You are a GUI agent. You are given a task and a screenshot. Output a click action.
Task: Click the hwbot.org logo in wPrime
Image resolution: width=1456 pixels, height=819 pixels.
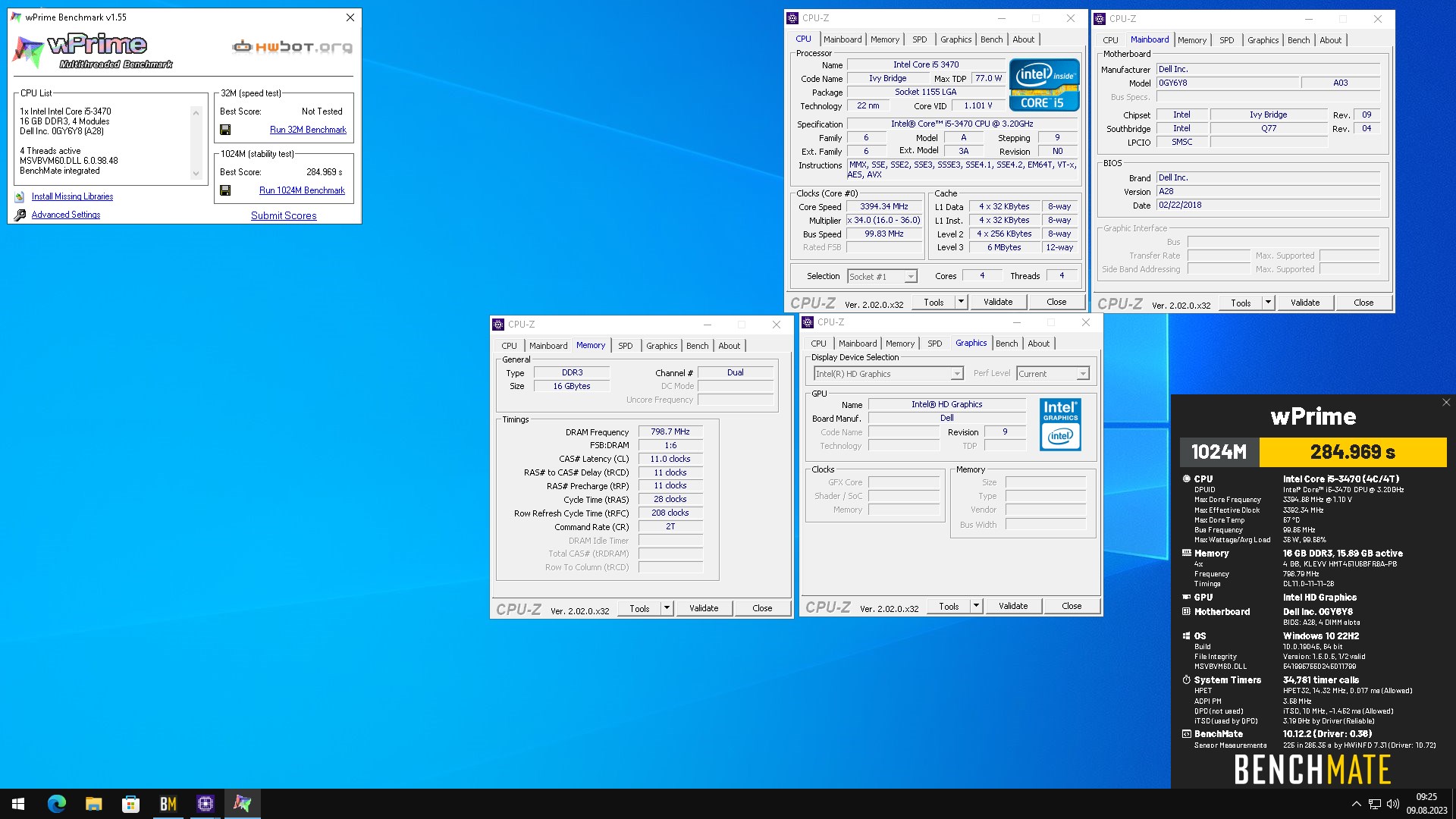click(292, 47)
